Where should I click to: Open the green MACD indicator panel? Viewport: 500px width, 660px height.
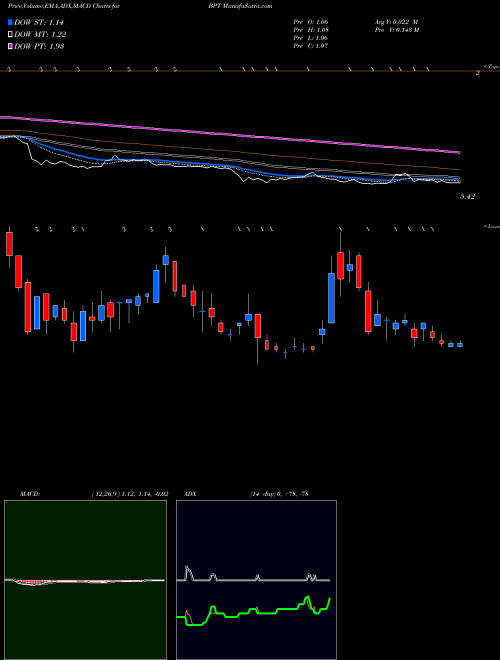click(x=85, y=580)
